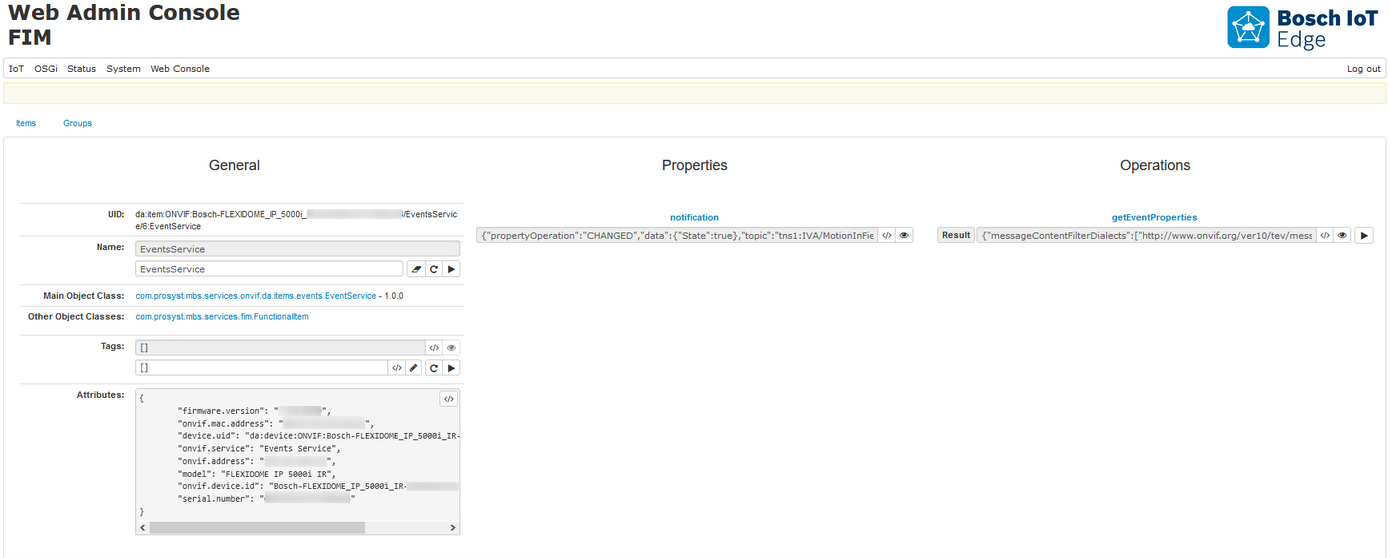This screenshot has height=558, width=1390.
Task: Click the Tags apply (play) icon
Action: [452, 368]
